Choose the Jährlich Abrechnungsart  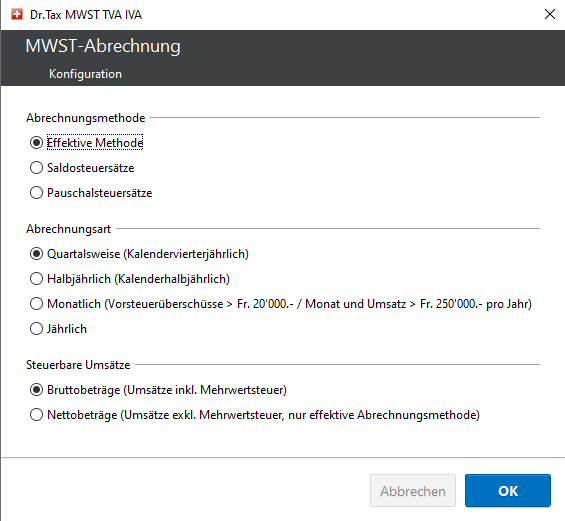36,329
